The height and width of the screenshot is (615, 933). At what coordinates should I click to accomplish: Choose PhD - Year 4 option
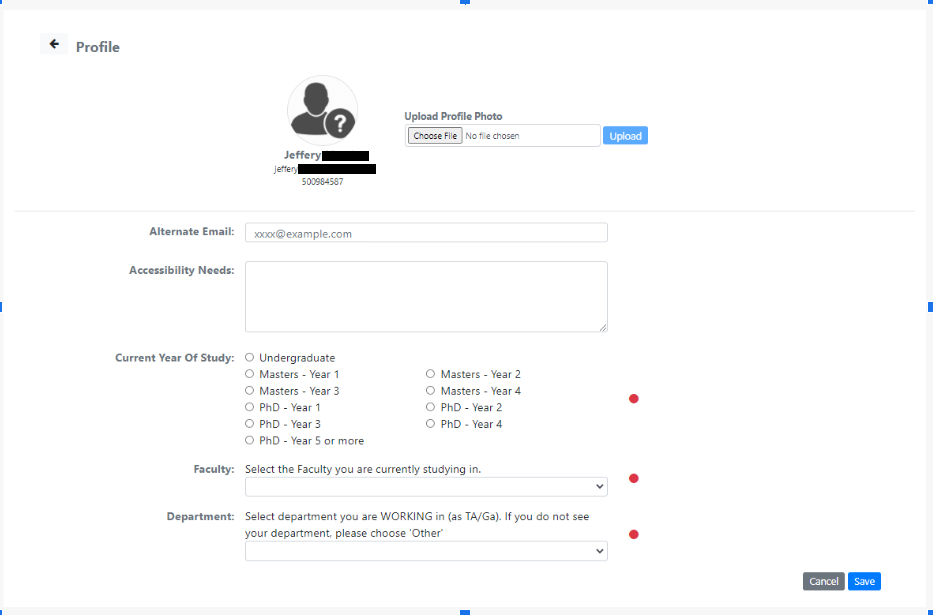click(431, 424)
